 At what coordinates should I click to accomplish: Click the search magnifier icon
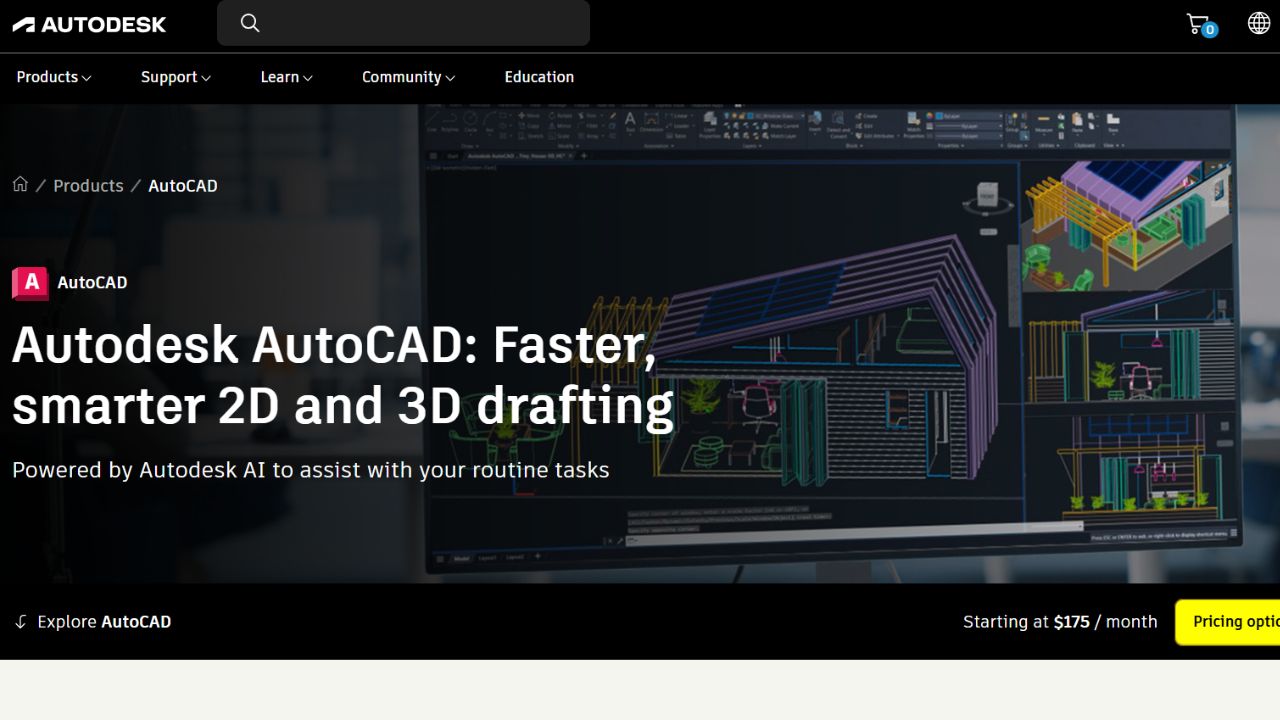click(x=250, y=23)
